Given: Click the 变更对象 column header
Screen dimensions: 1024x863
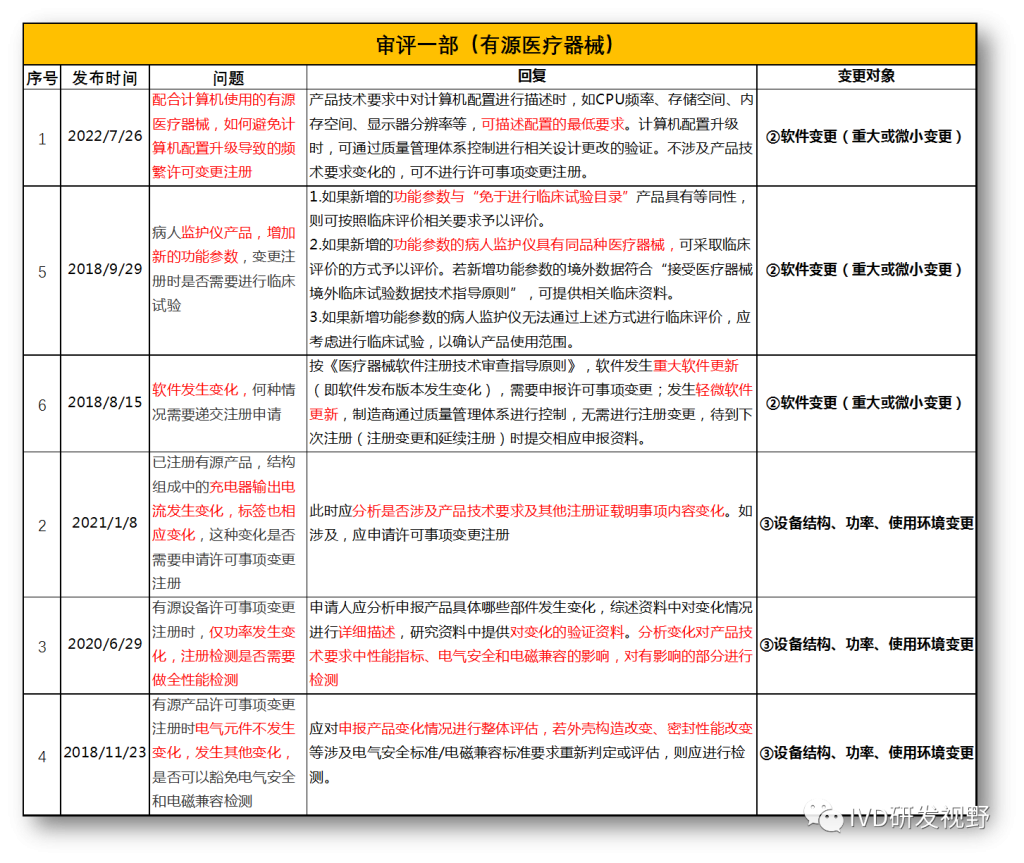Looking at the screenshot, I should [x=865, y=77].
